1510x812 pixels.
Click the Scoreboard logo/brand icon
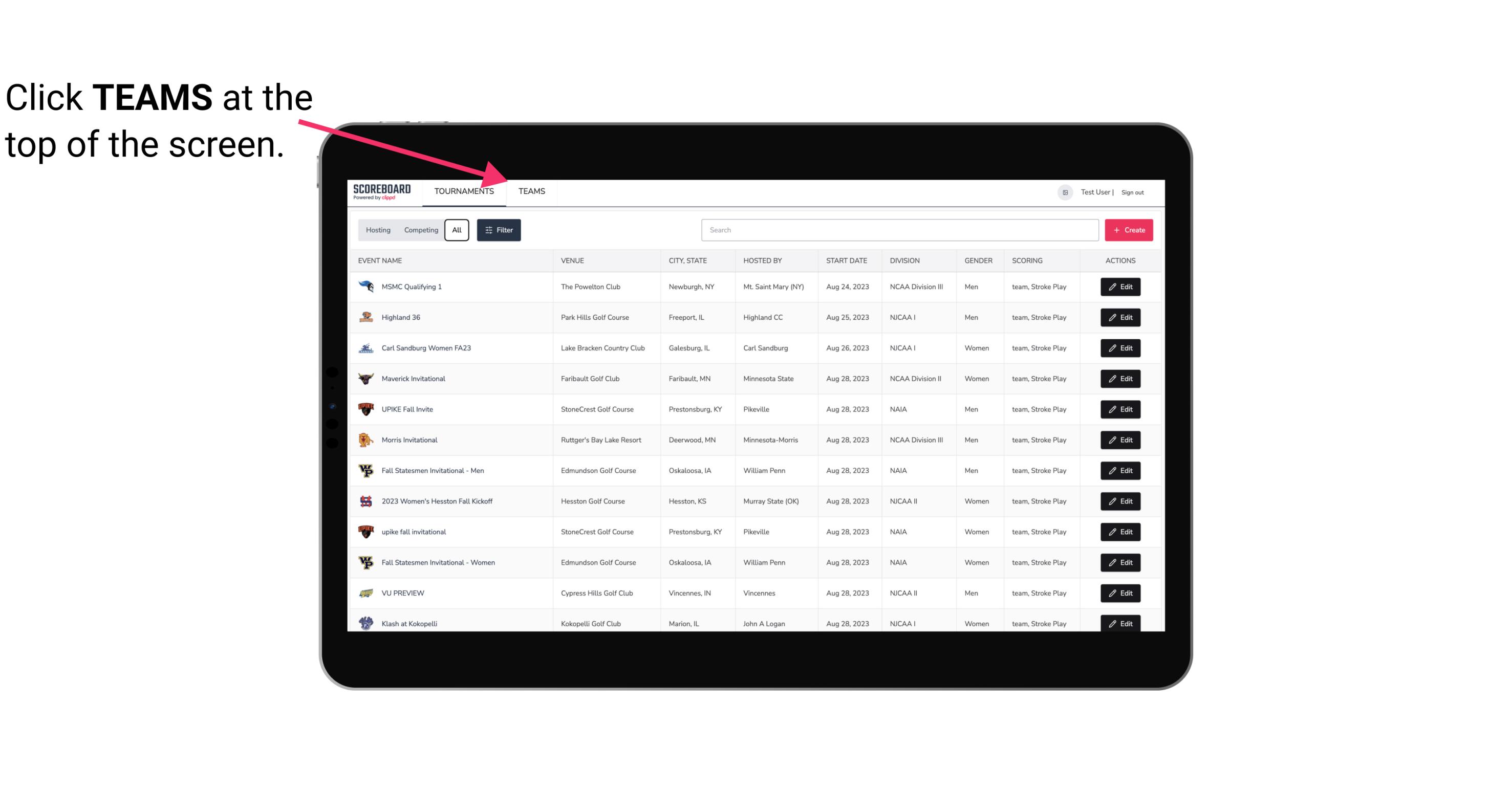coord(381,191)
